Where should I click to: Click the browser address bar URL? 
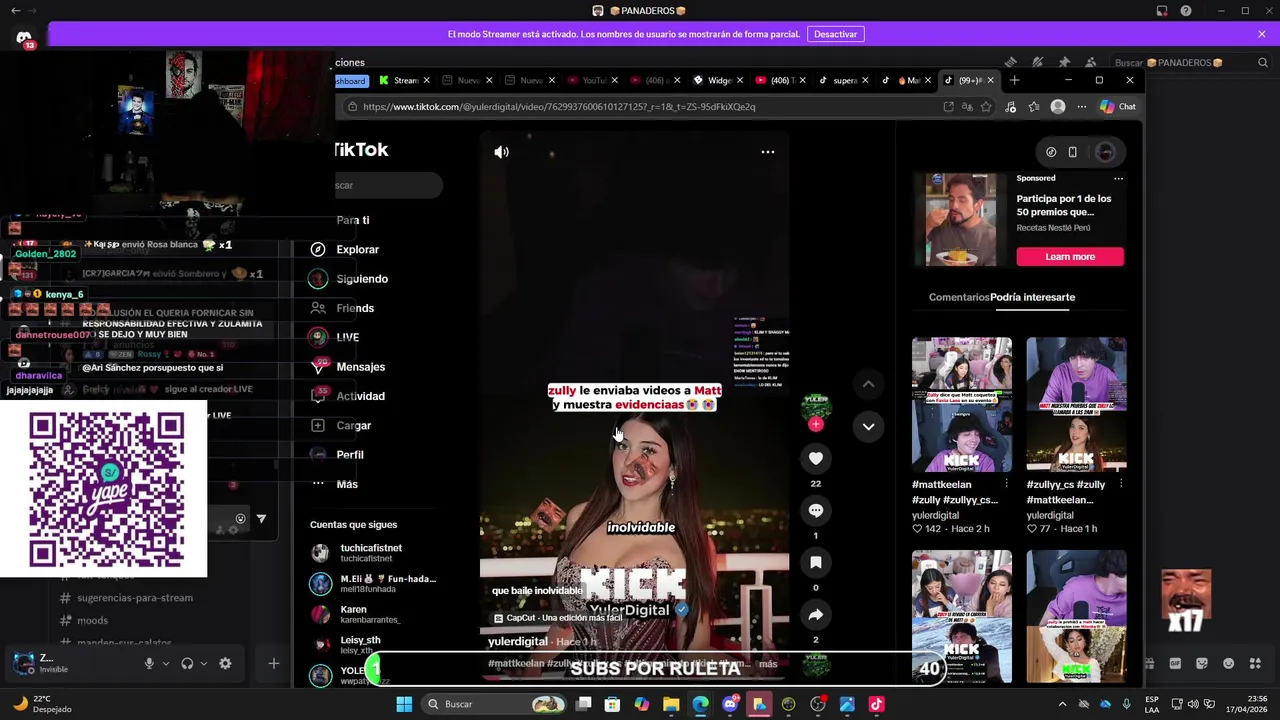click(x=559, y=107)
